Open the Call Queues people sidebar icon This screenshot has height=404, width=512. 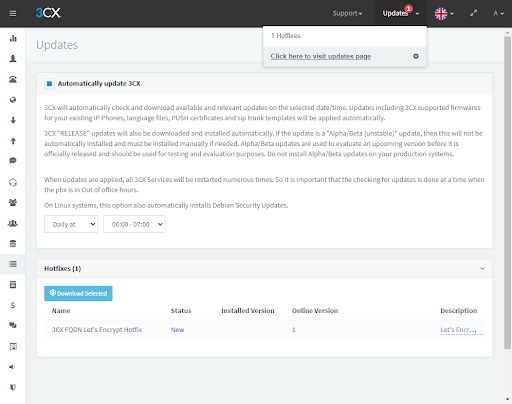pyautogui.click(x=13, y=202)
